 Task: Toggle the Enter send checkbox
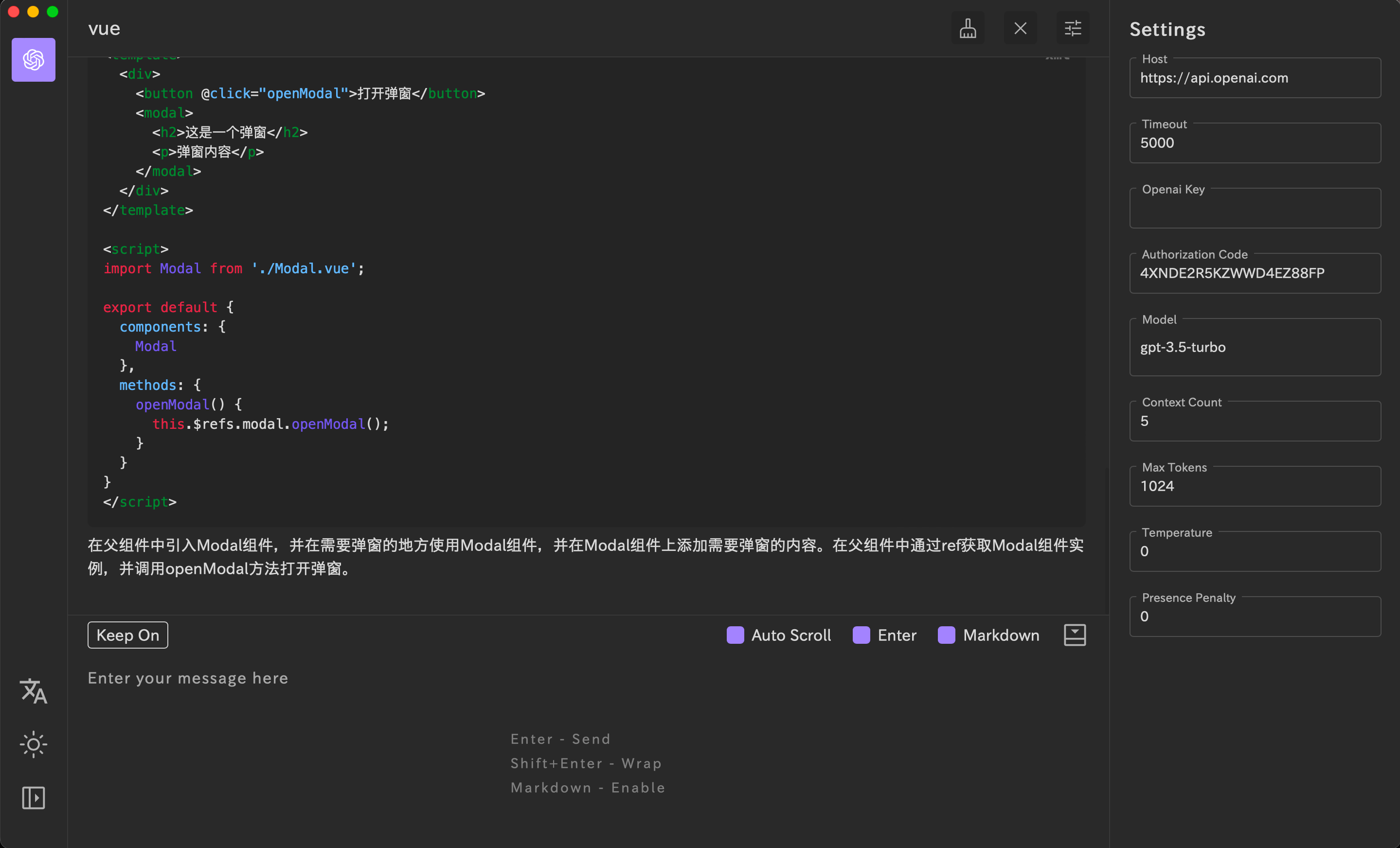point(862,635)
